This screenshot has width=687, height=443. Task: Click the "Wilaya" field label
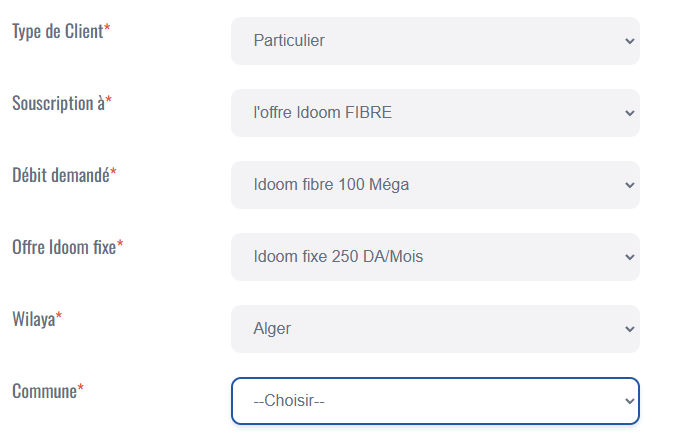[33, 319]
